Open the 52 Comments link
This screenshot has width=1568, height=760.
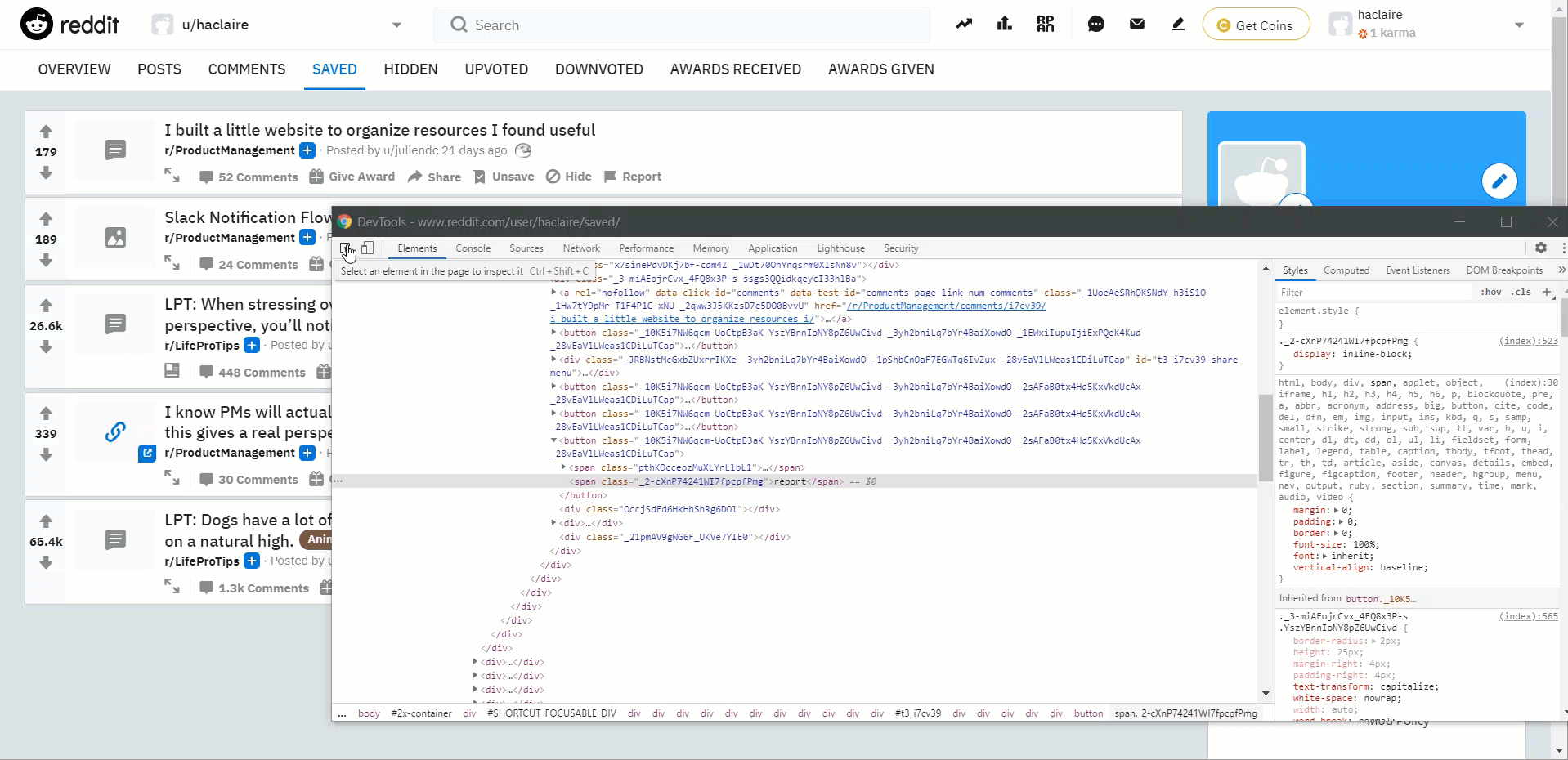pyautogui.click(x=249, y=177)
